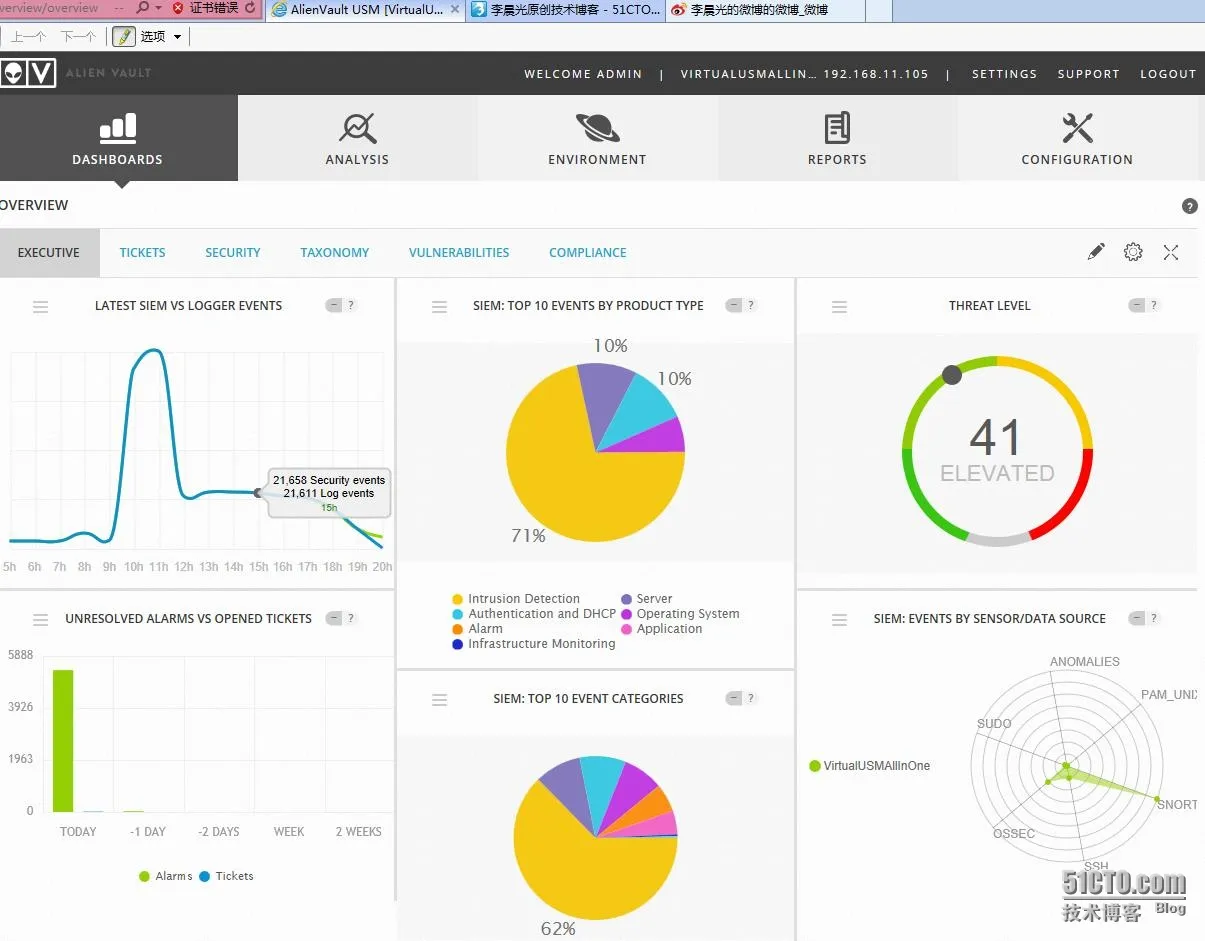Click VirtualUSMAllIn 192.168.11.105 host link
The image size is (1205, 941).
coord(804,74)
